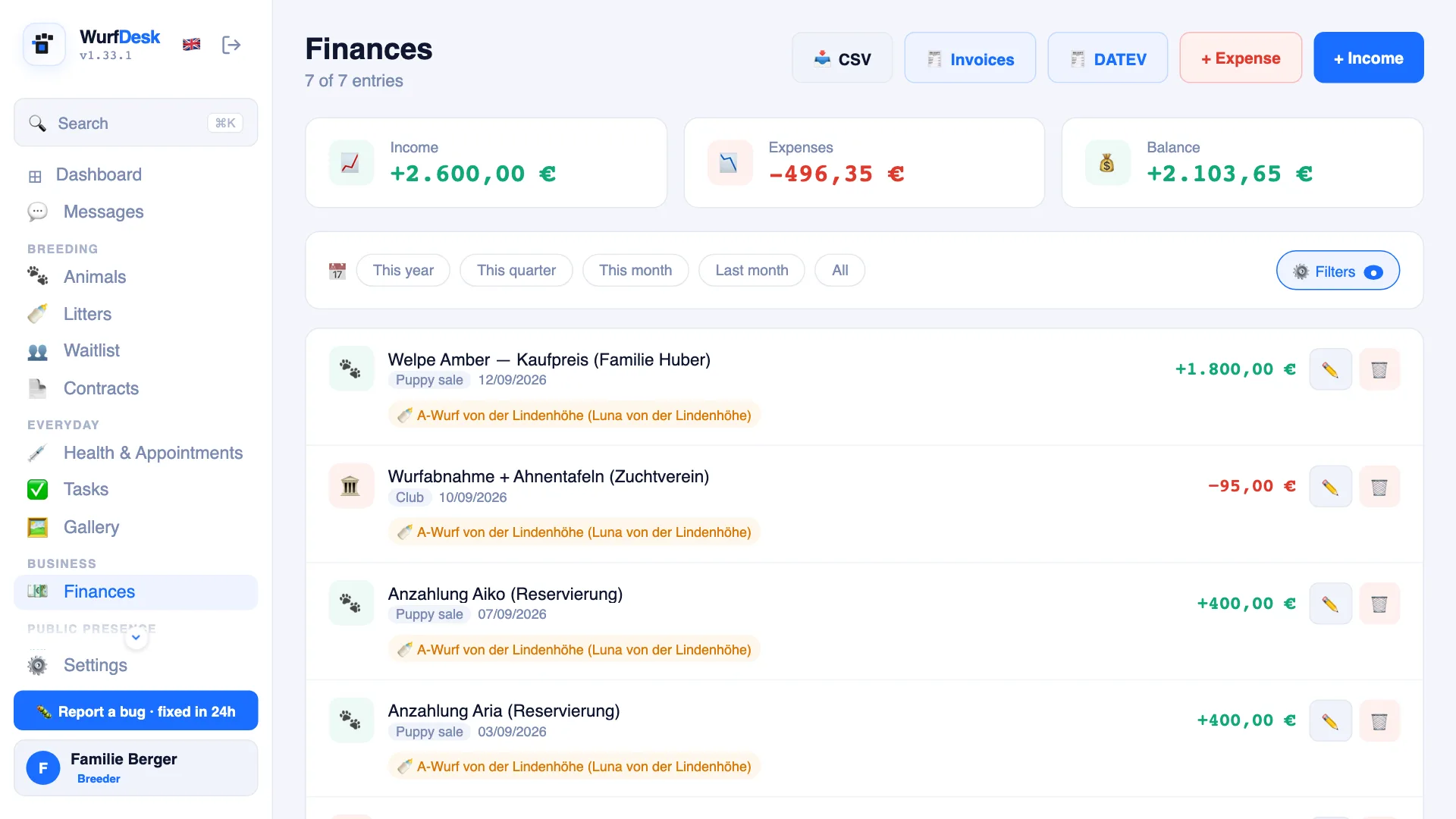This screenshot has height=819, width=1456.
Task: Expand the sidebar scroll-down chevron
Action: (136, 638)
